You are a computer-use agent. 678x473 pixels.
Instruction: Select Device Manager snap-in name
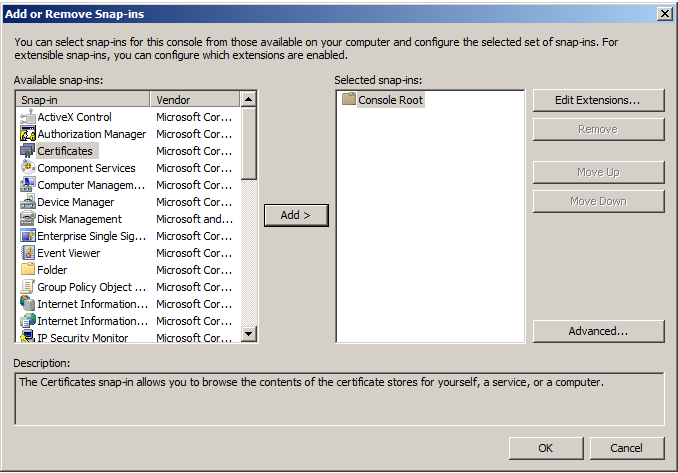[76, 202]
